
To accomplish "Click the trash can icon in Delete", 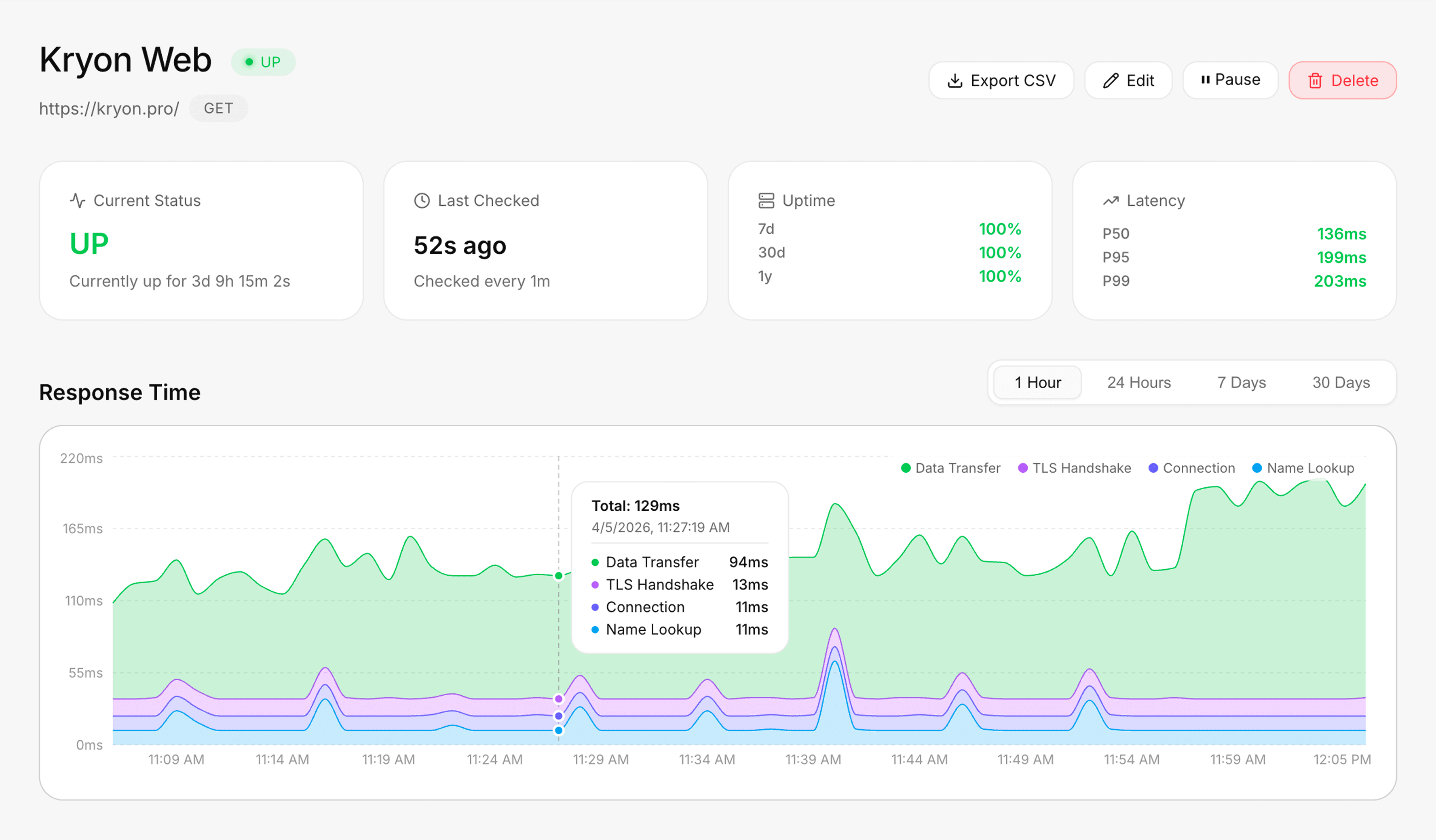I will coord(1315,81).
